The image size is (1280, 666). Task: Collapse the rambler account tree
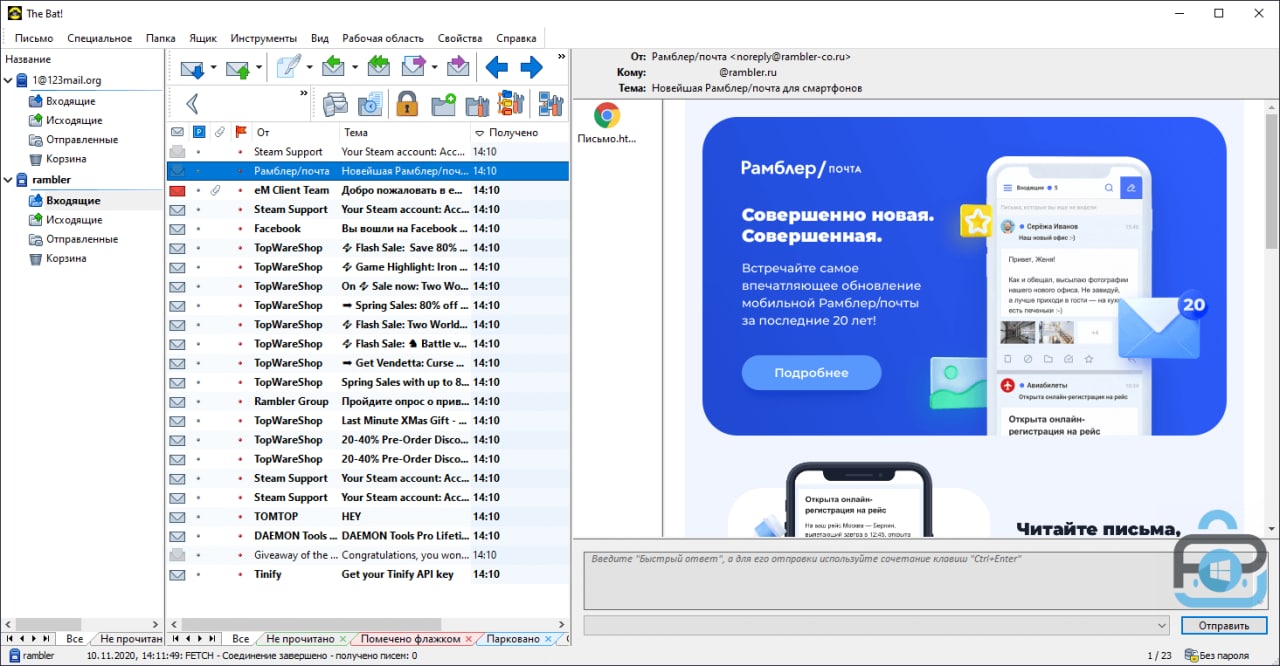click(9, 180)
